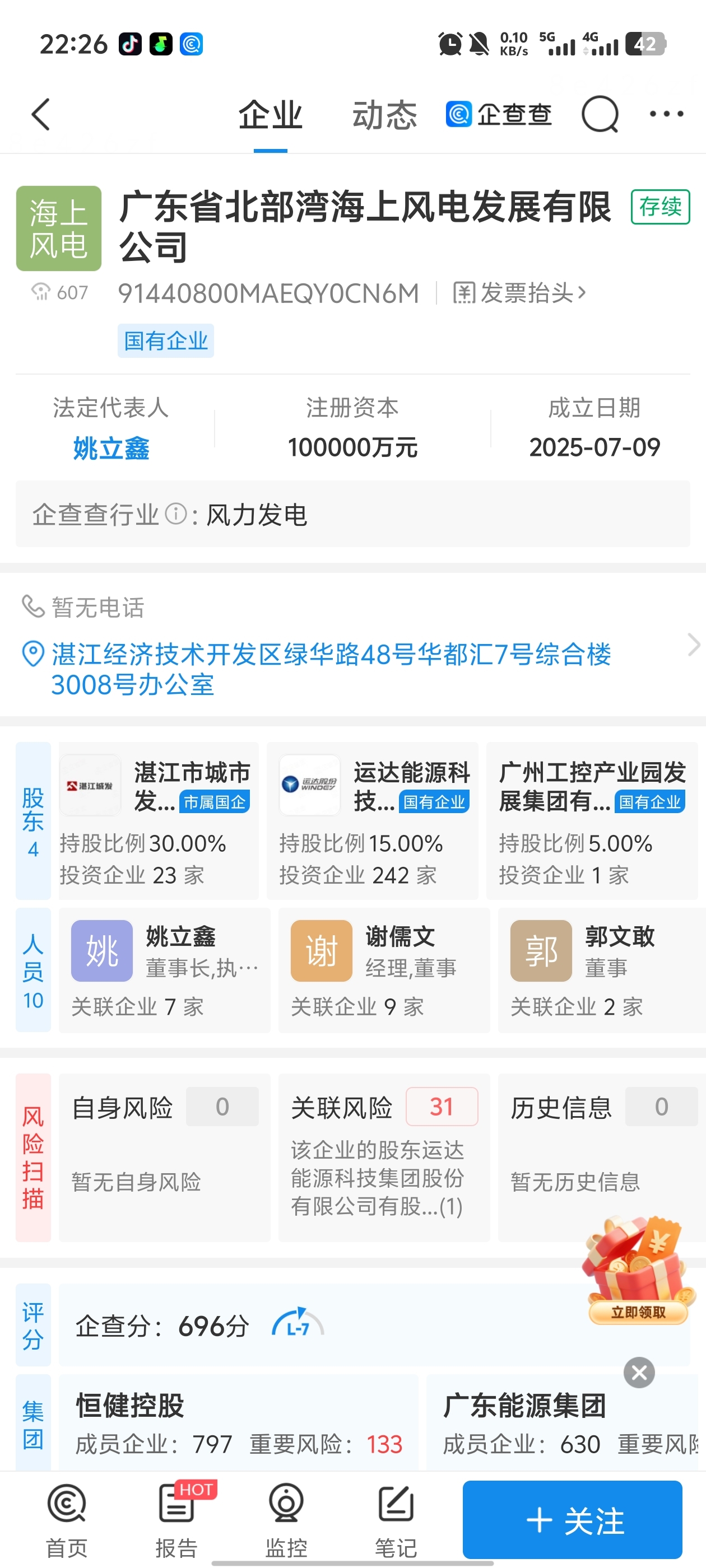Viewport: 706px width, 1568px height.
Task: Tap the info icon beside 企查查行业
Action: tap(176, 514)
